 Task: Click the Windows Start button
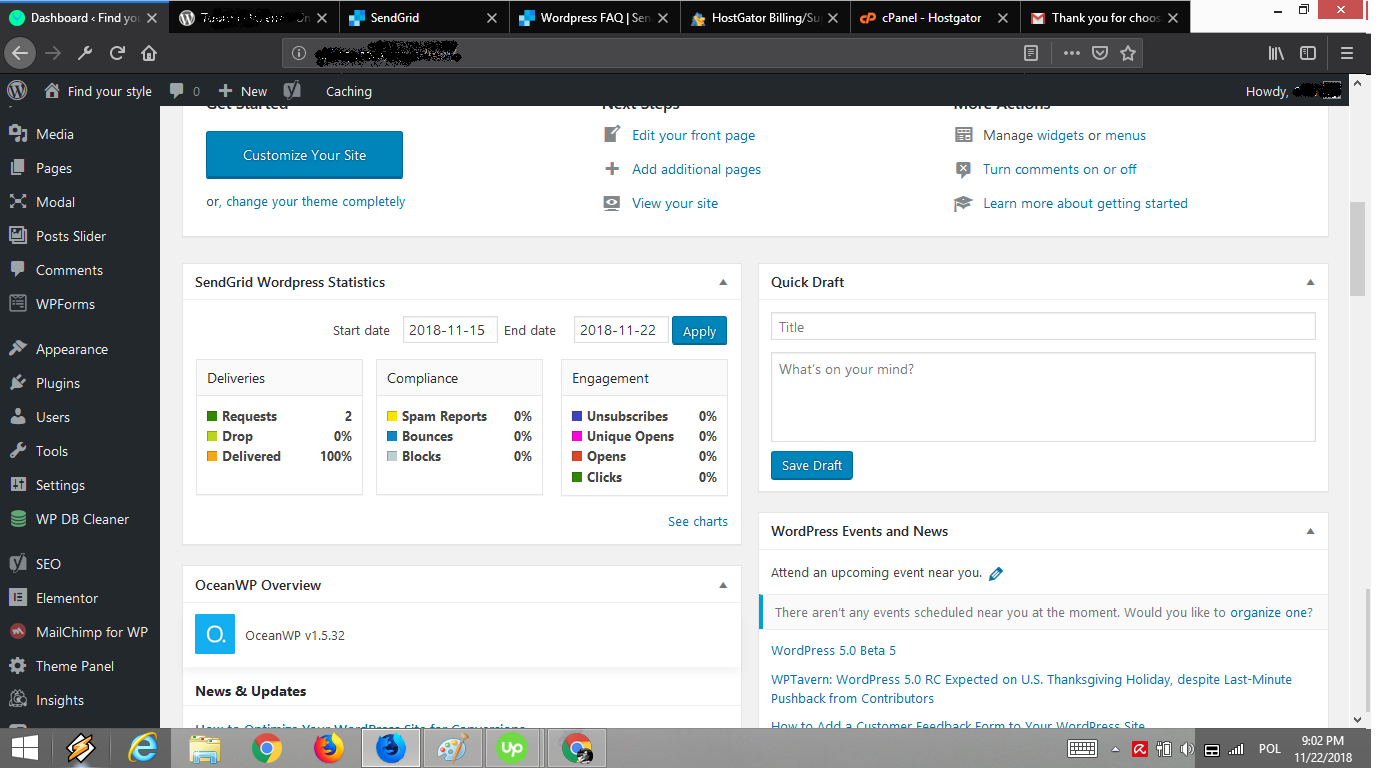pyautogui.click(x=25, y=748)
